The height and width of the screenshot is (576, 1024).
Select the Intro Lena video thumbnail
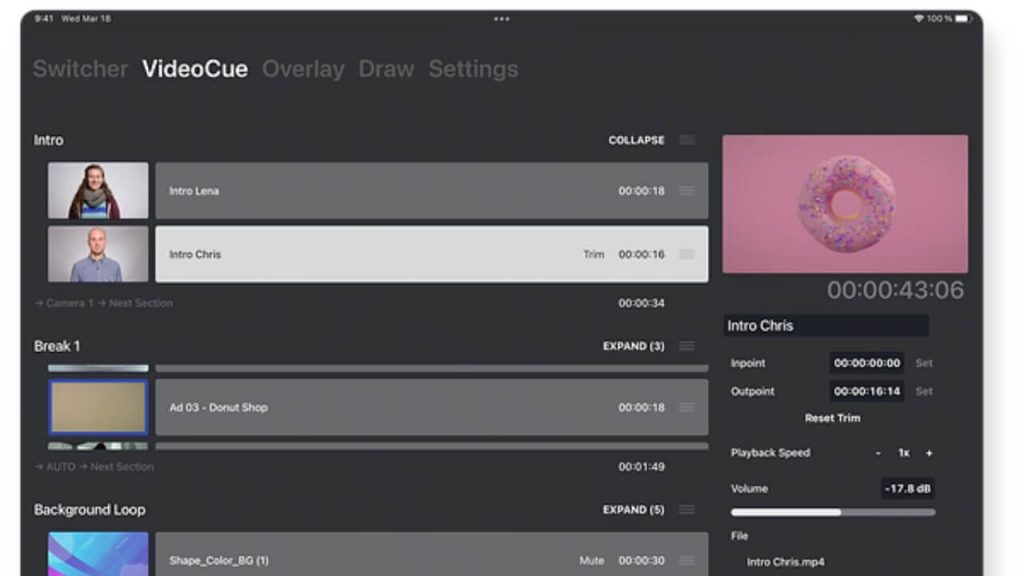coord(98,191)
